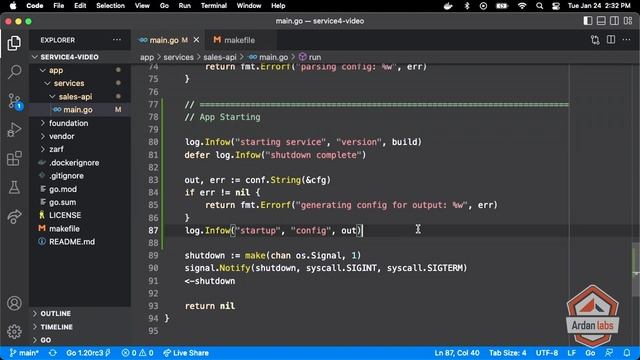Click the sales-api breadcrumb
The height and width of the screenshot is (360, 640).
click(x=220, y=57)
